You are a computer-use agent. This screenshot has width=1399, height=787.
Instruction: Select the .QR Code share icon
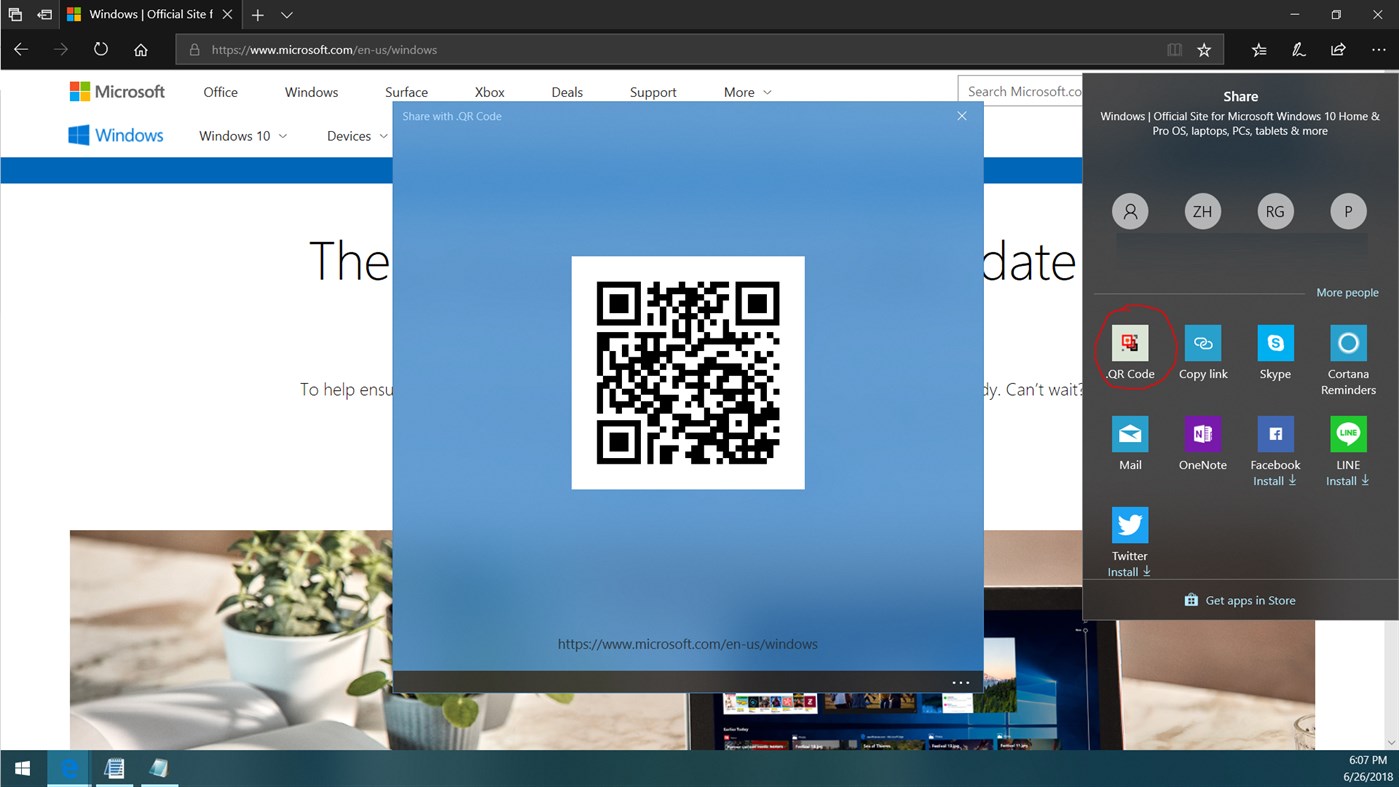point(1130,341)
